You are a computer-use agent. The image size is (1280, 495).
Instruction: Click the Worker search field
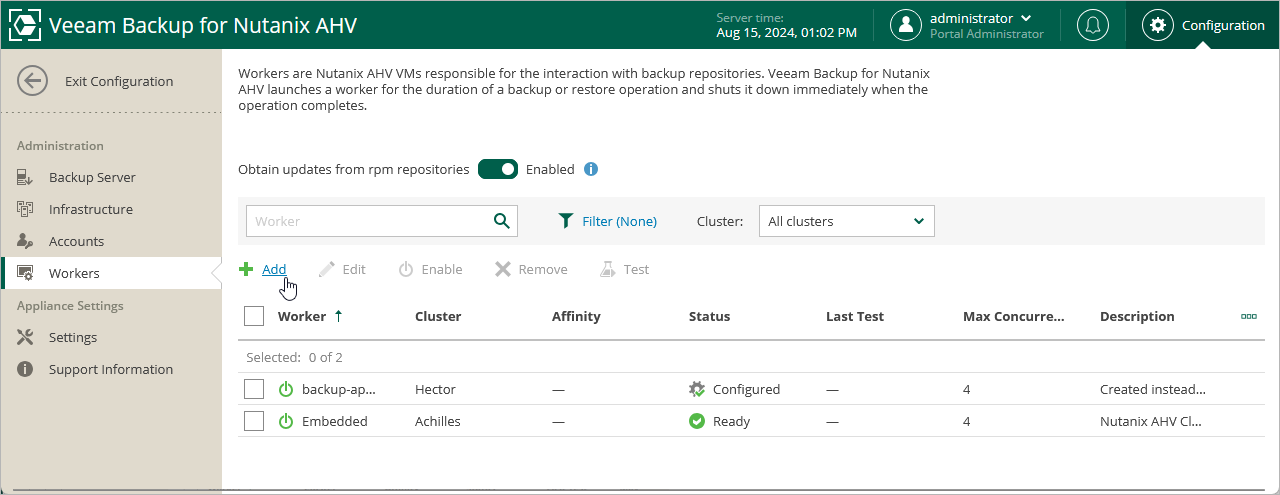(x=370, y=221)
